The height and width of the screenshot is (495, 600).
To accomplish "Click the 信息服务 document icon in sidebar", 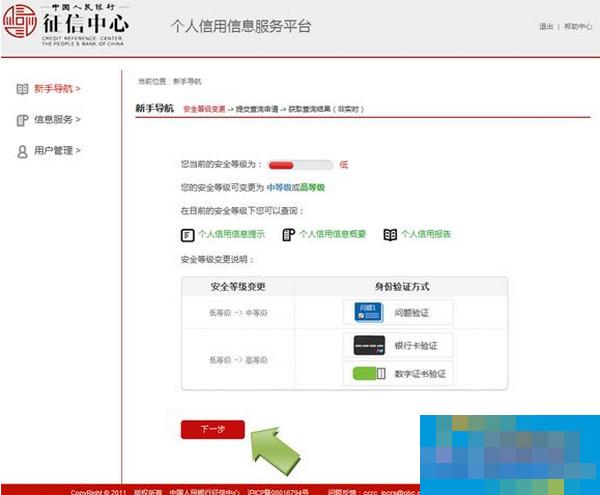I will (22, 120).
